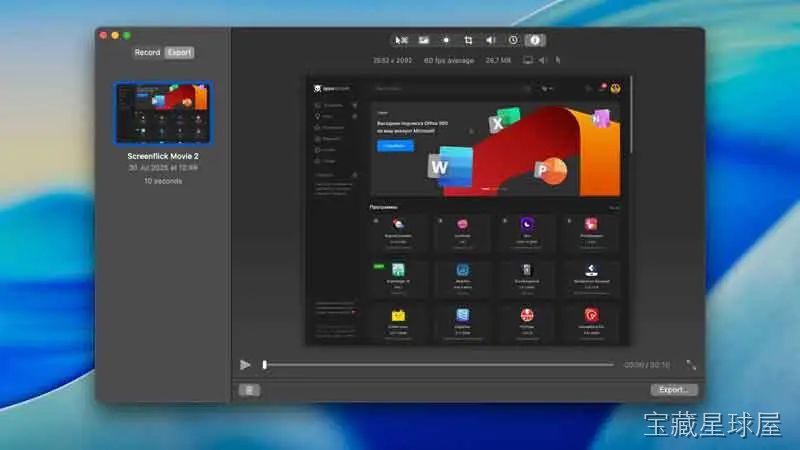The width and height of the screenshot is (800, 450).
Task: Click the PowerPoint icon in preview banner
Action: tap(551, 170)
